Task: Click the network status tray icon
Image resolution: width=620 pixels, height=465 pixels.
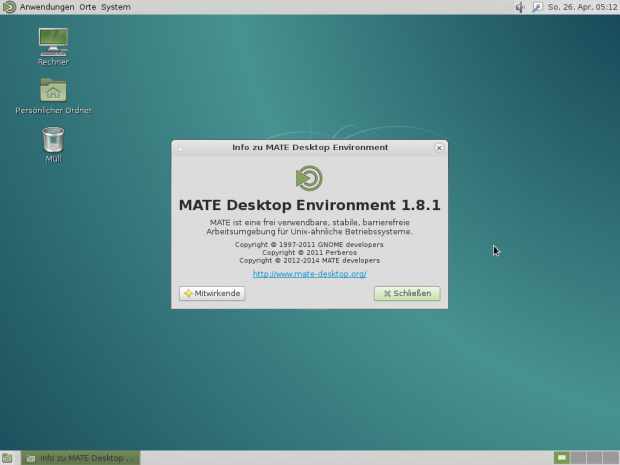Action: 537,7
